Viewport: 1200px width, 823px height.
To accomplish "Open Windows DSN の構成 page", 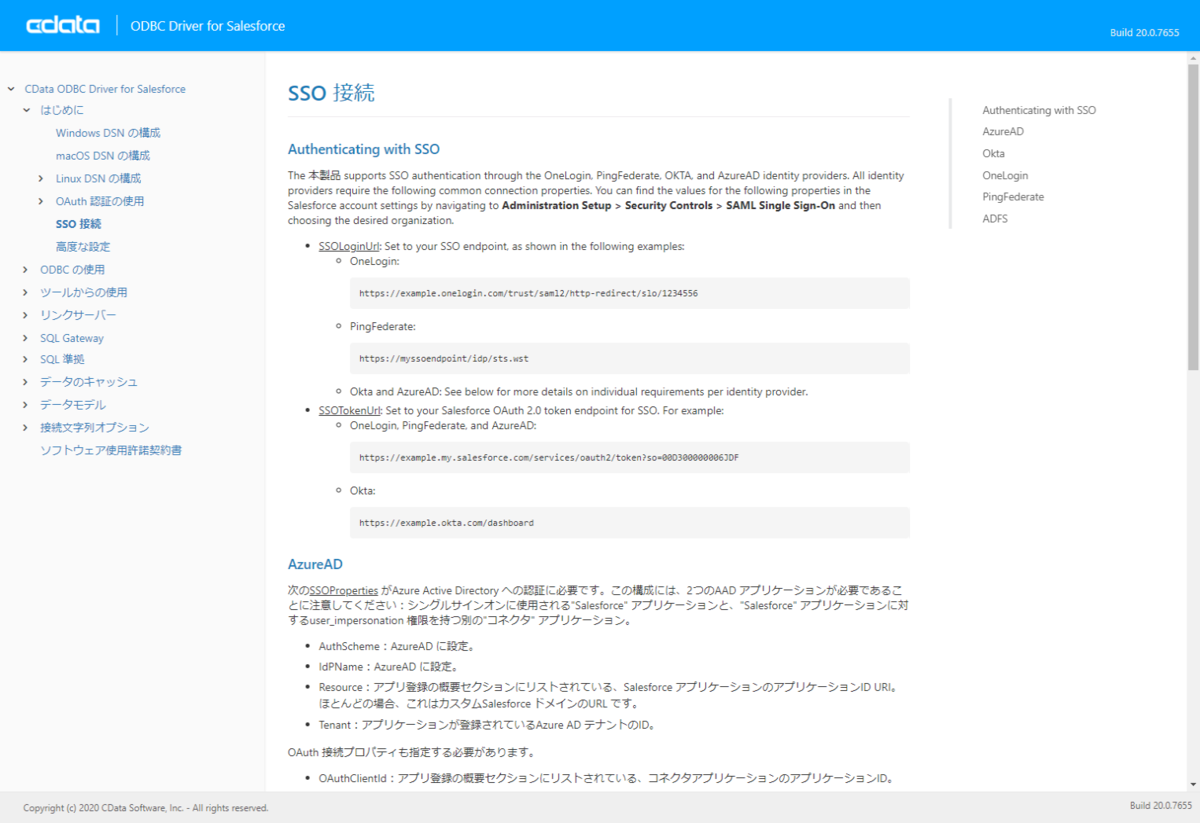I will [x=108, y=133].
